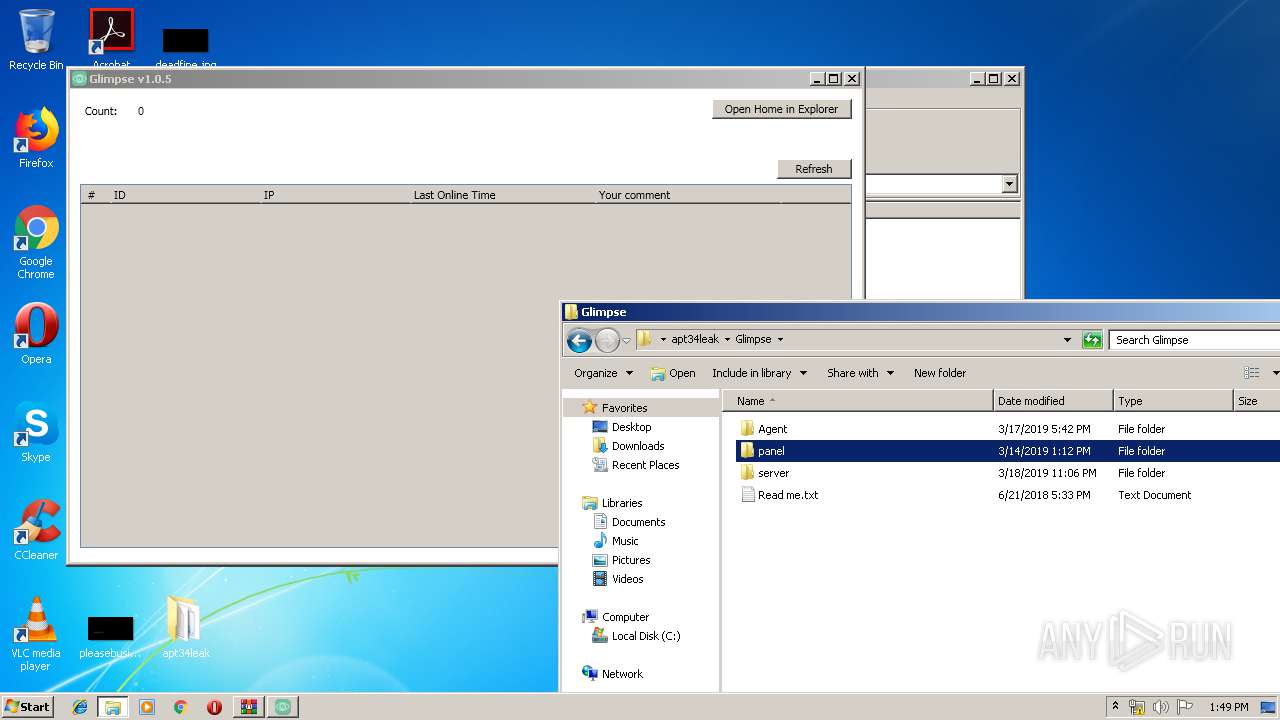Open Recent Places in navigation pane
This screenshot has height=720, width=1280.
[645, 465]
